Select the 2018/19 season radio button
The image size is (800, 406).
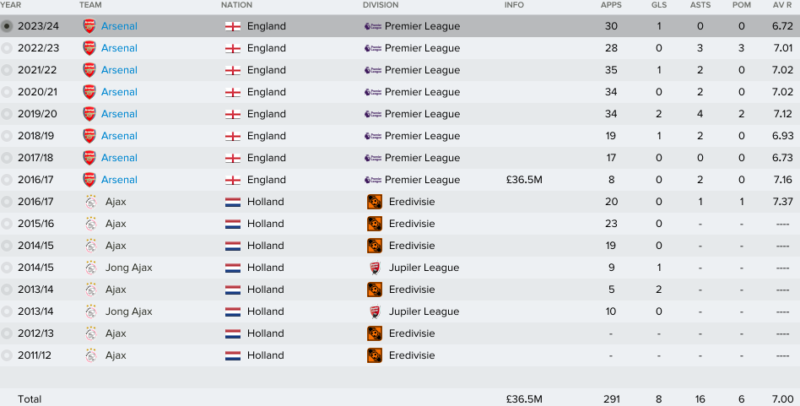[7, 136]
